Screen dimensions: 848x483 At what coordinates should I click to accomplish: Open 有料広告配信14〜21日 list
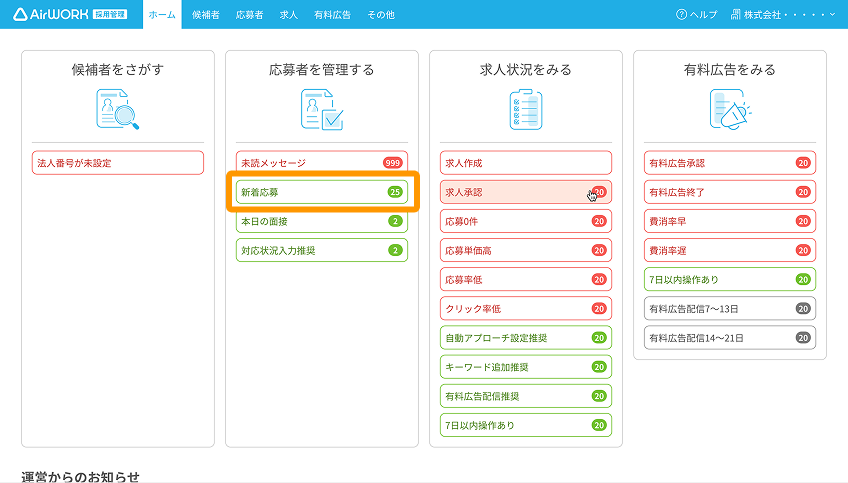(730, 338)
